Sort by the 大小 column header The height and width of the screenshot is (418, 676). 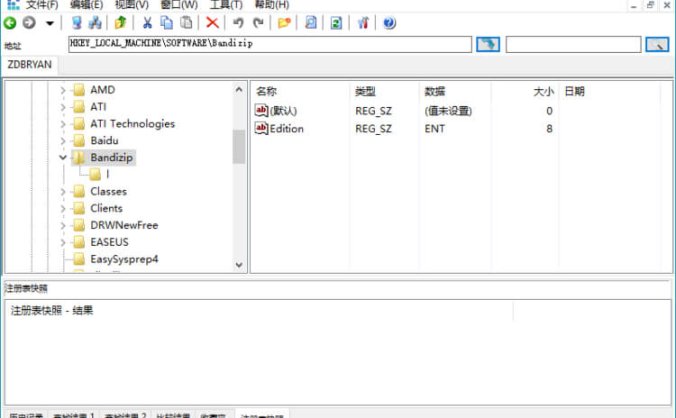click(x=543, y=91)
